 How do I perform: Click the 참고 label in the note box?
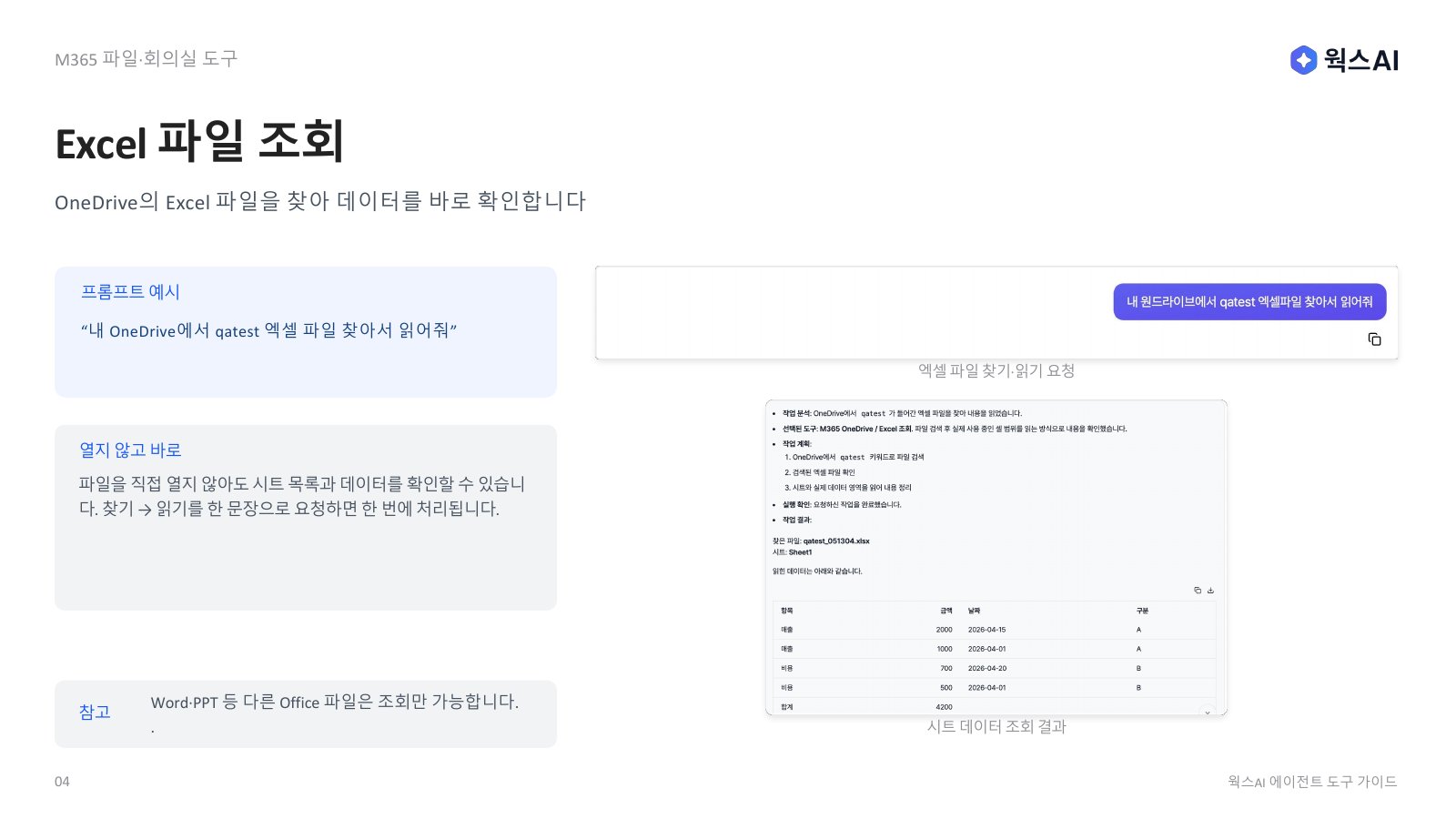[95, 712]
